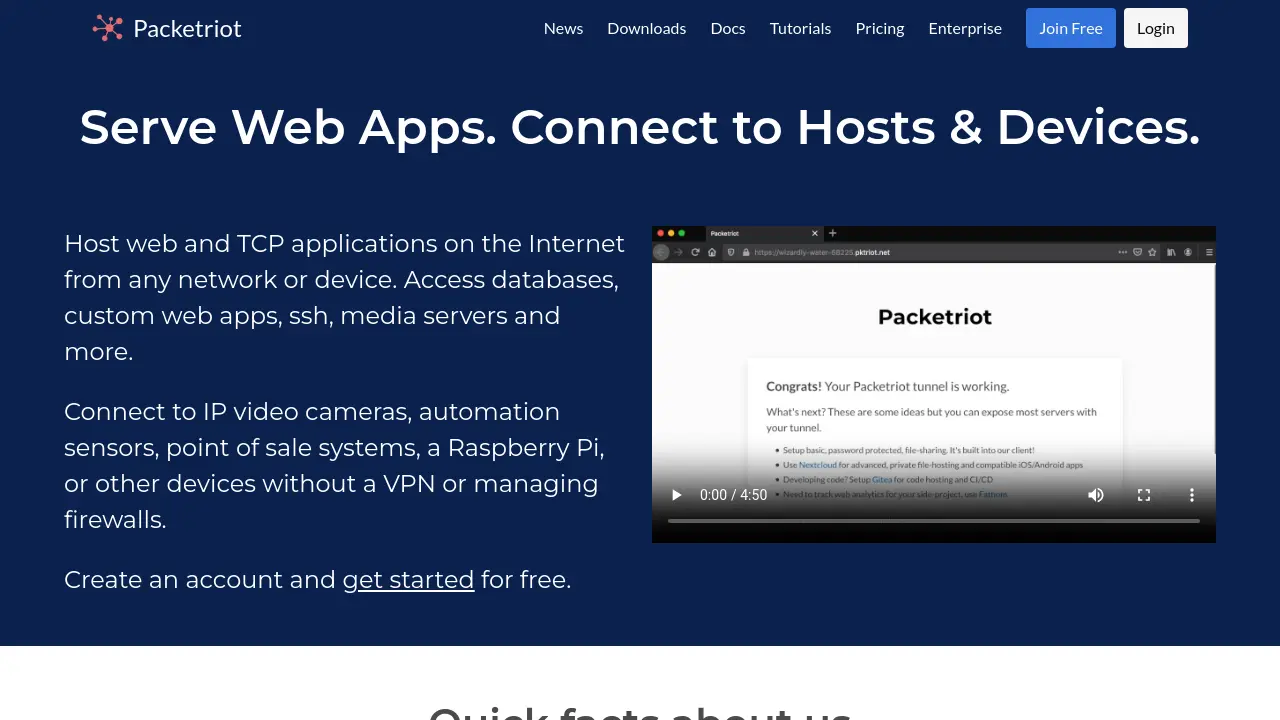The width and height of the screenshot is (1280, 720).
Task: Open the video more options menu
Action: pos(1192,495)
